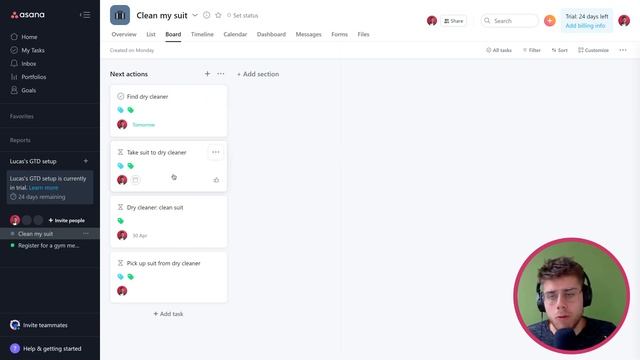Open more actions on Take suit to dry cleaner card
The image size is (640, 360).
tap(216, 152)
